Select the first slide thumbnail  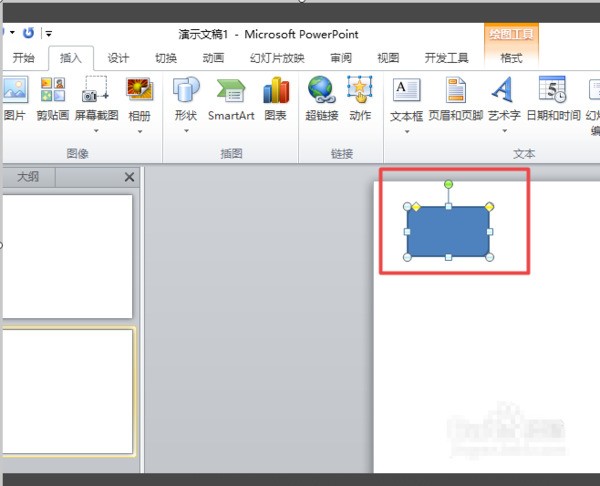pyautogui.click(x=67, y=256)
